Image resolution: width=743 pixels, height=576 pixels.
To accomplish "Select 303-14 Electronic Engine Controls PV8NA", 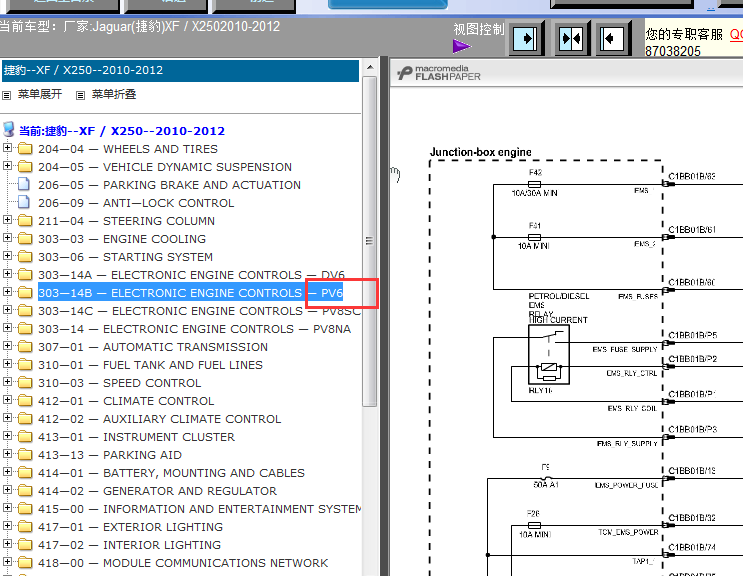I will pos(195,329).
